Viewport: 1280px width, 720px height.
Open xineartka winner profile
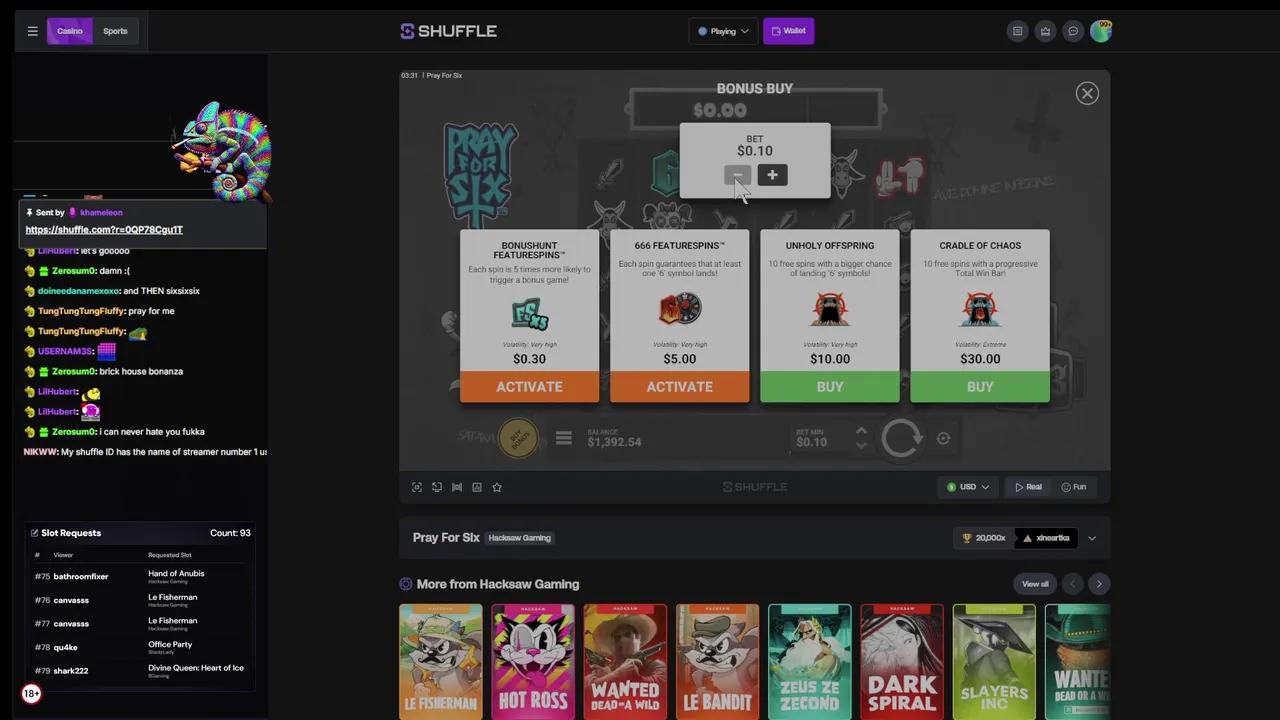coord(1046,538)
